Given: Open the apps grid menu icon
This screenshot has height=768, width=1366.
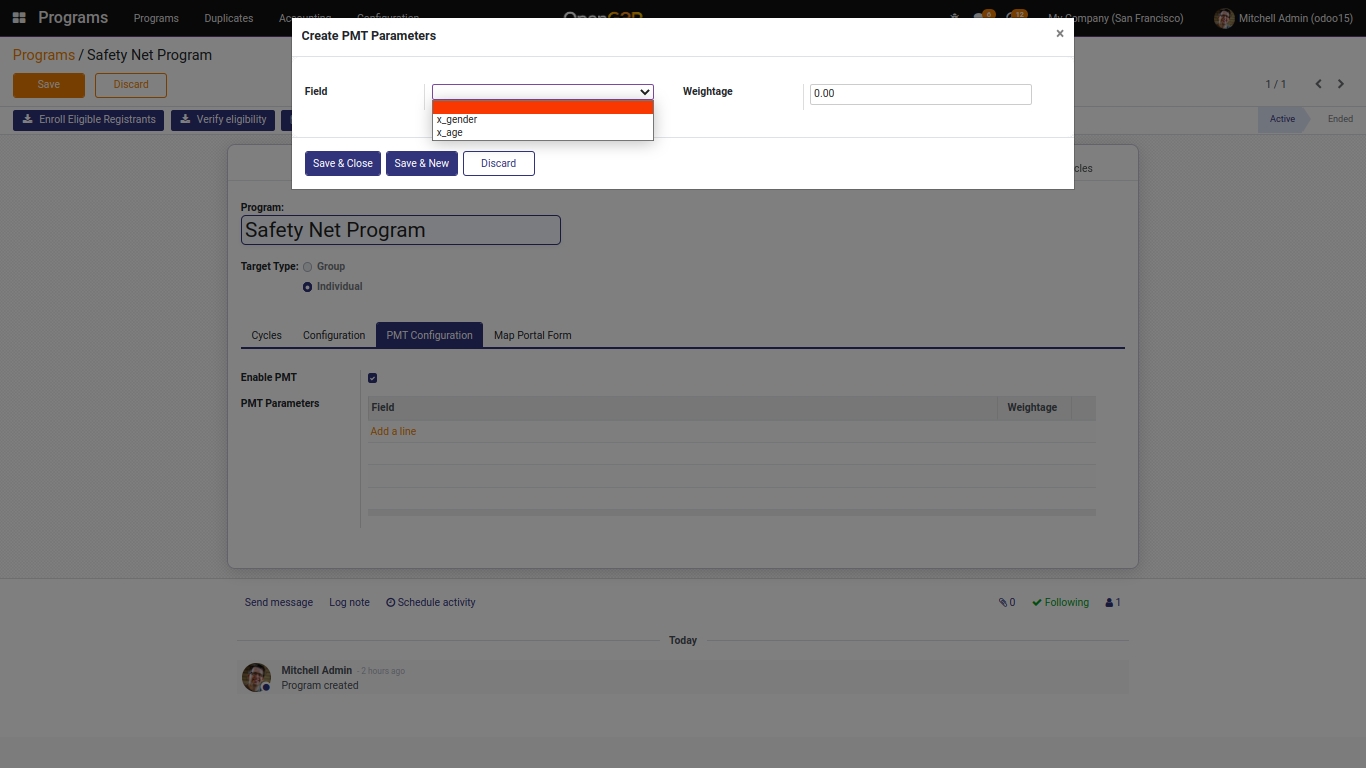Looking at the screenshot, I should (x=19, y=18).
